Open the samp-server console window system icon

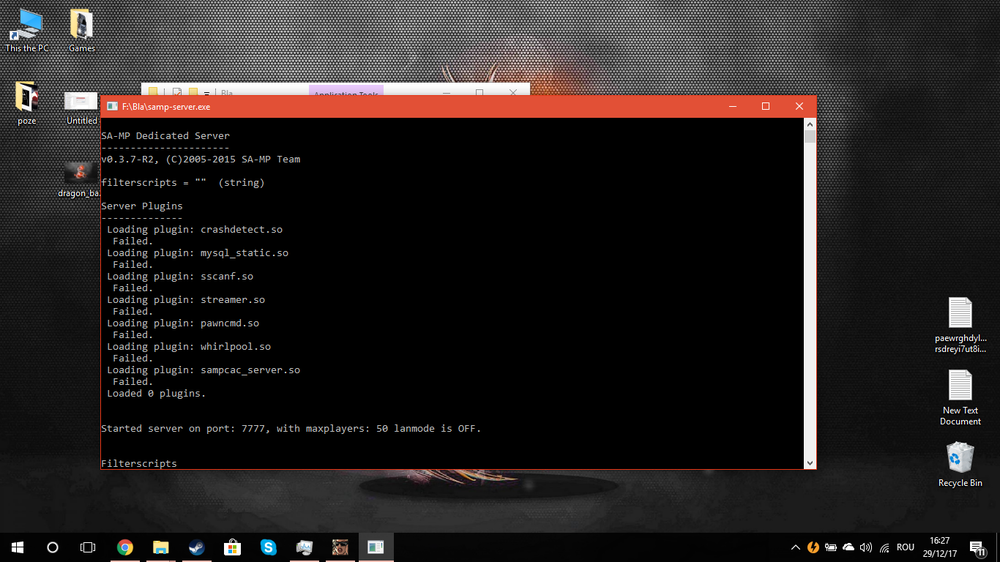click(112, 107)
